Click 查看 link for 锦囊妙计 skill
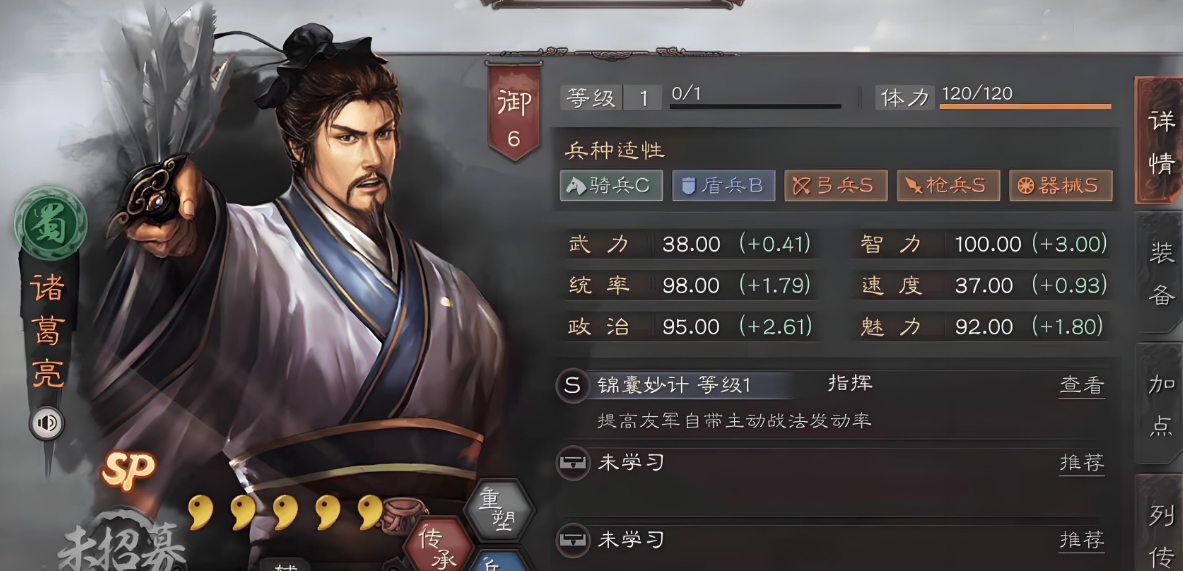Image resolution: width=1183 pixels, height=571 pixels. 1082,386
